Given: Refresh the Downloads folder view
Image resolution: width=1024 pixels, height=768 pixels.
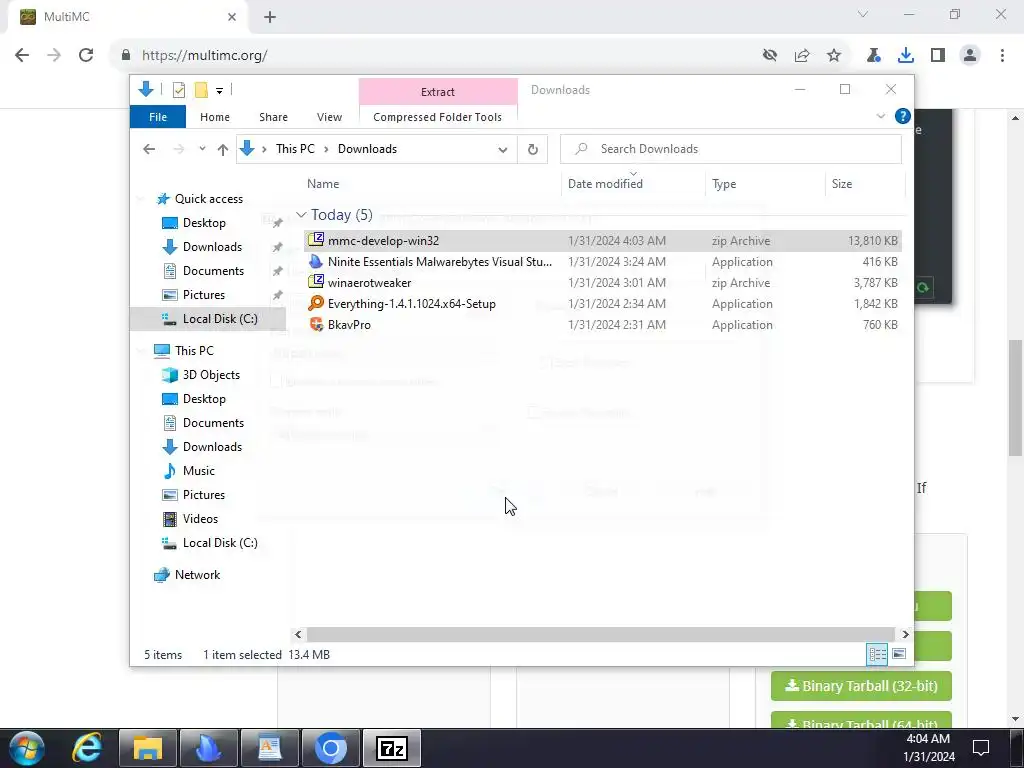Looking at the screenshot, I should click(x=532, y=149).
